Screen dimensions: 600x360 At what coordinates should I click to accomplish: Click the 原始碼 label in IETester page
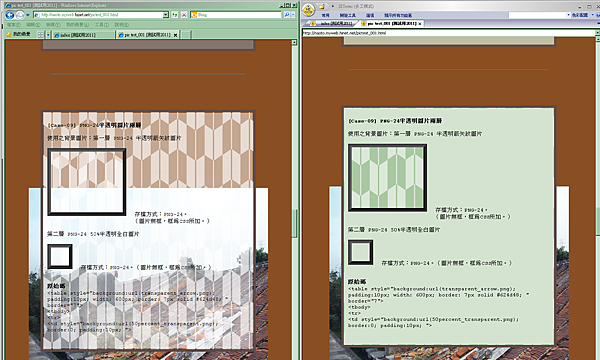pos(357,282)
